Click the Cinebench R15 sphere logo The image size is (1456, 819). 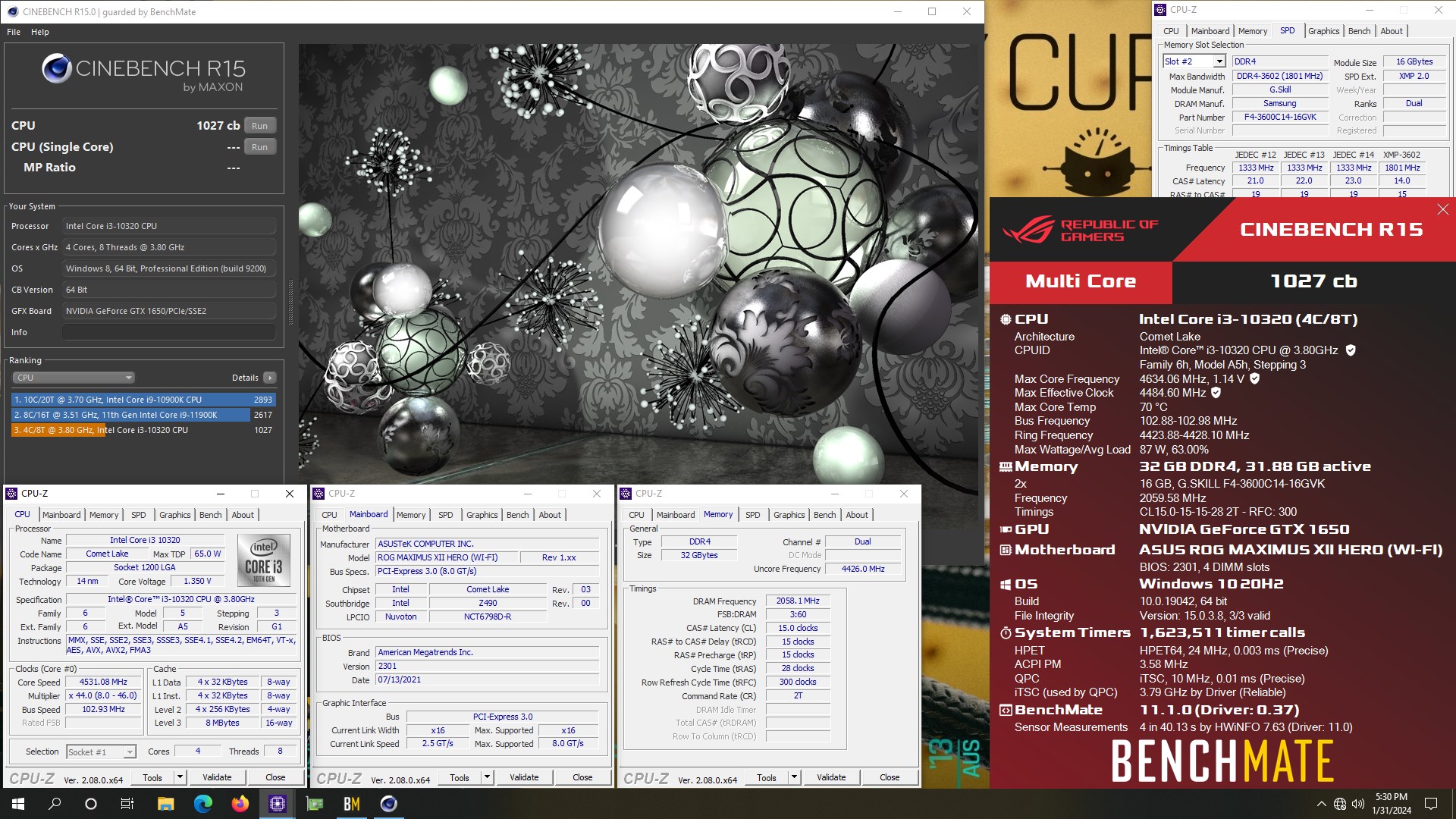point(57,69)
